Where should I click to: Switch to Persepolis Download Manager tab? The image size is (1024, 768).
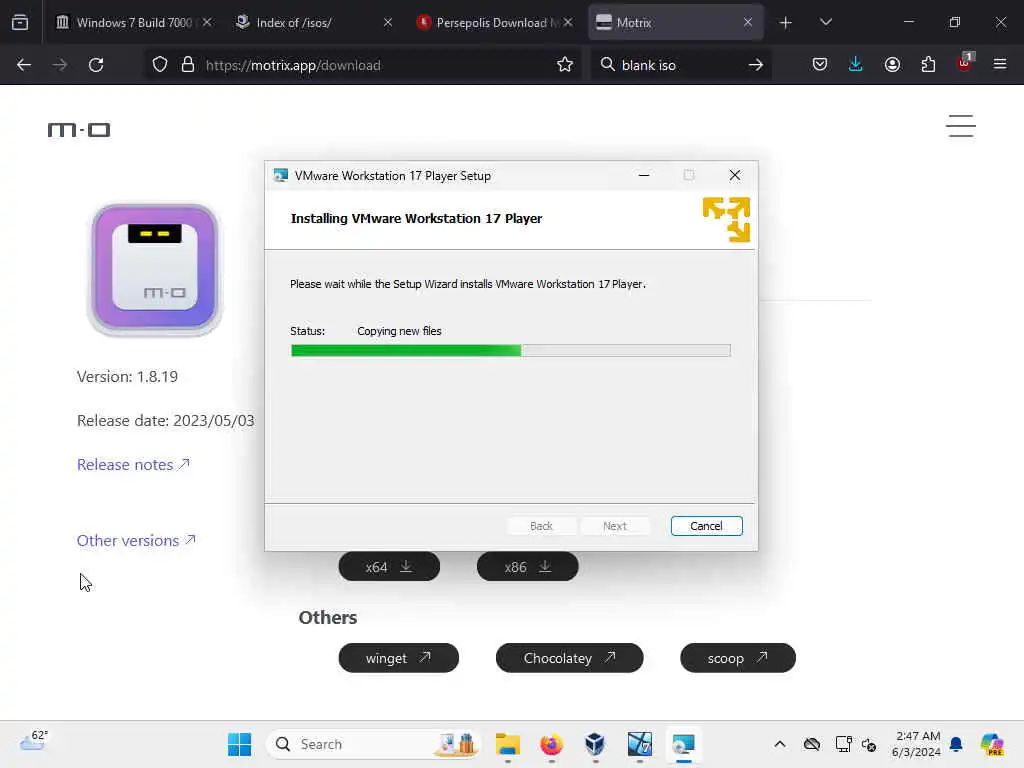tap(494, 23)
